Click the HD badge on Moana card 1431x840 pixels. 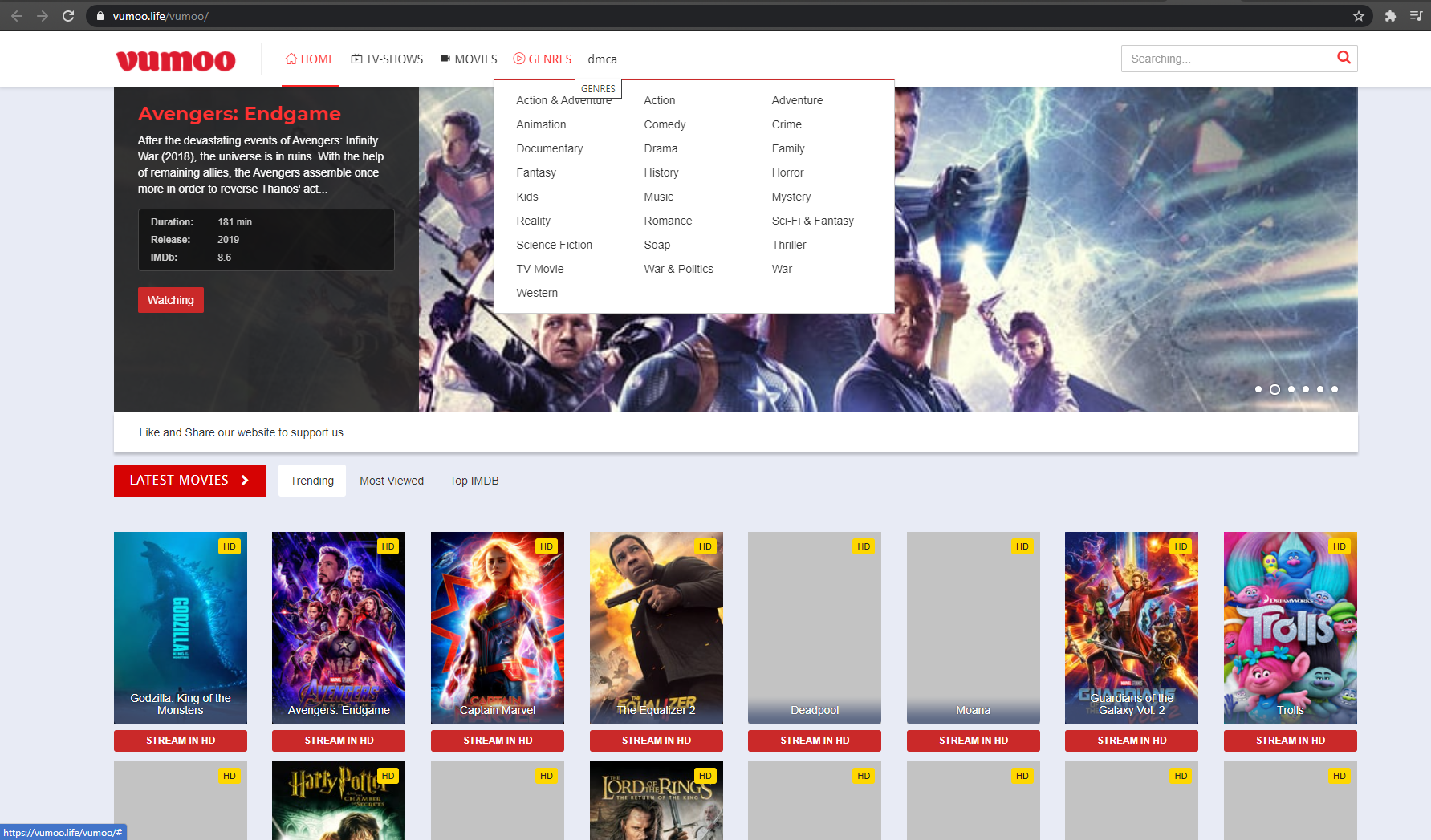point(1022,546)
